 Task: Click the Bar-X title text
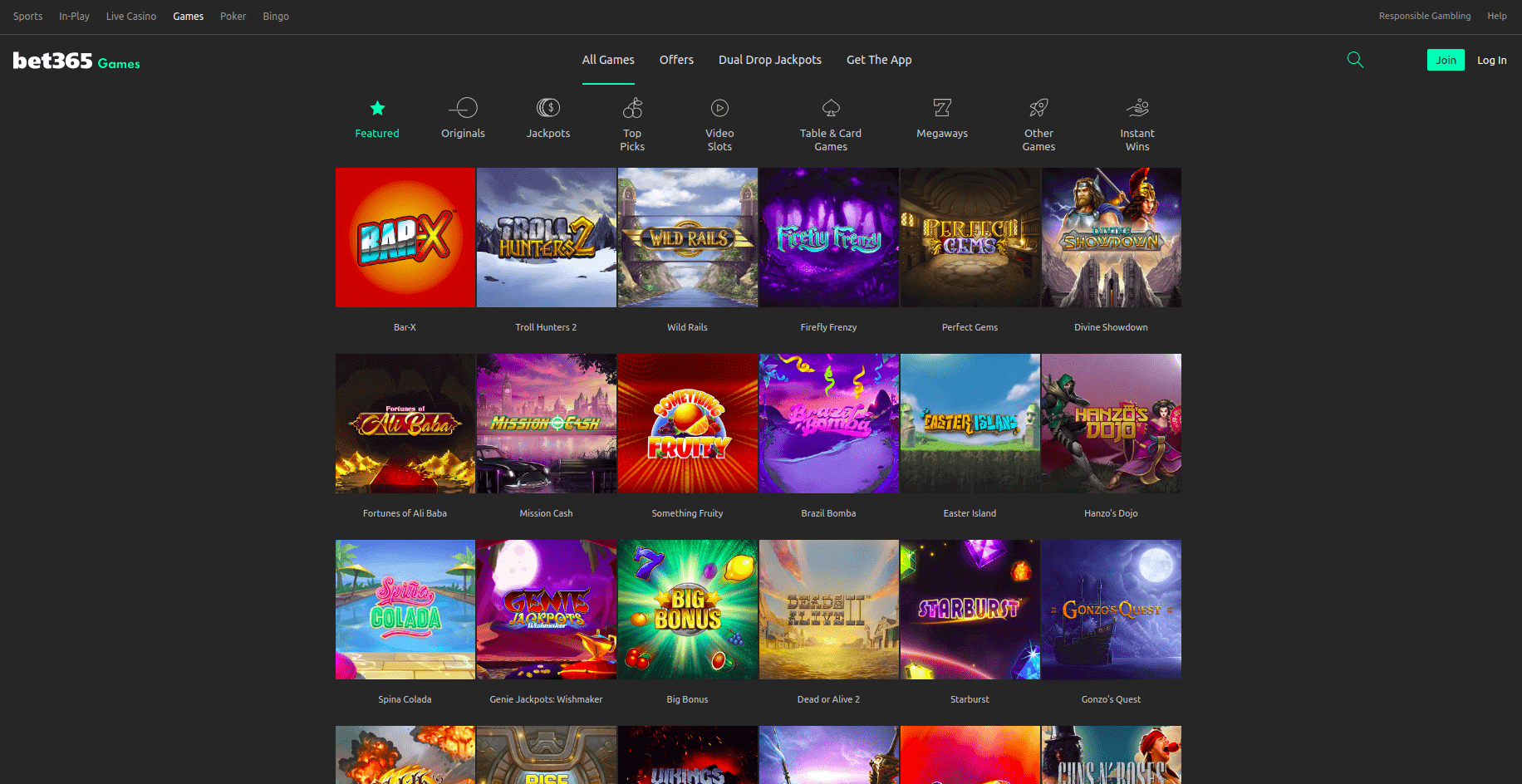coord(405,327)
